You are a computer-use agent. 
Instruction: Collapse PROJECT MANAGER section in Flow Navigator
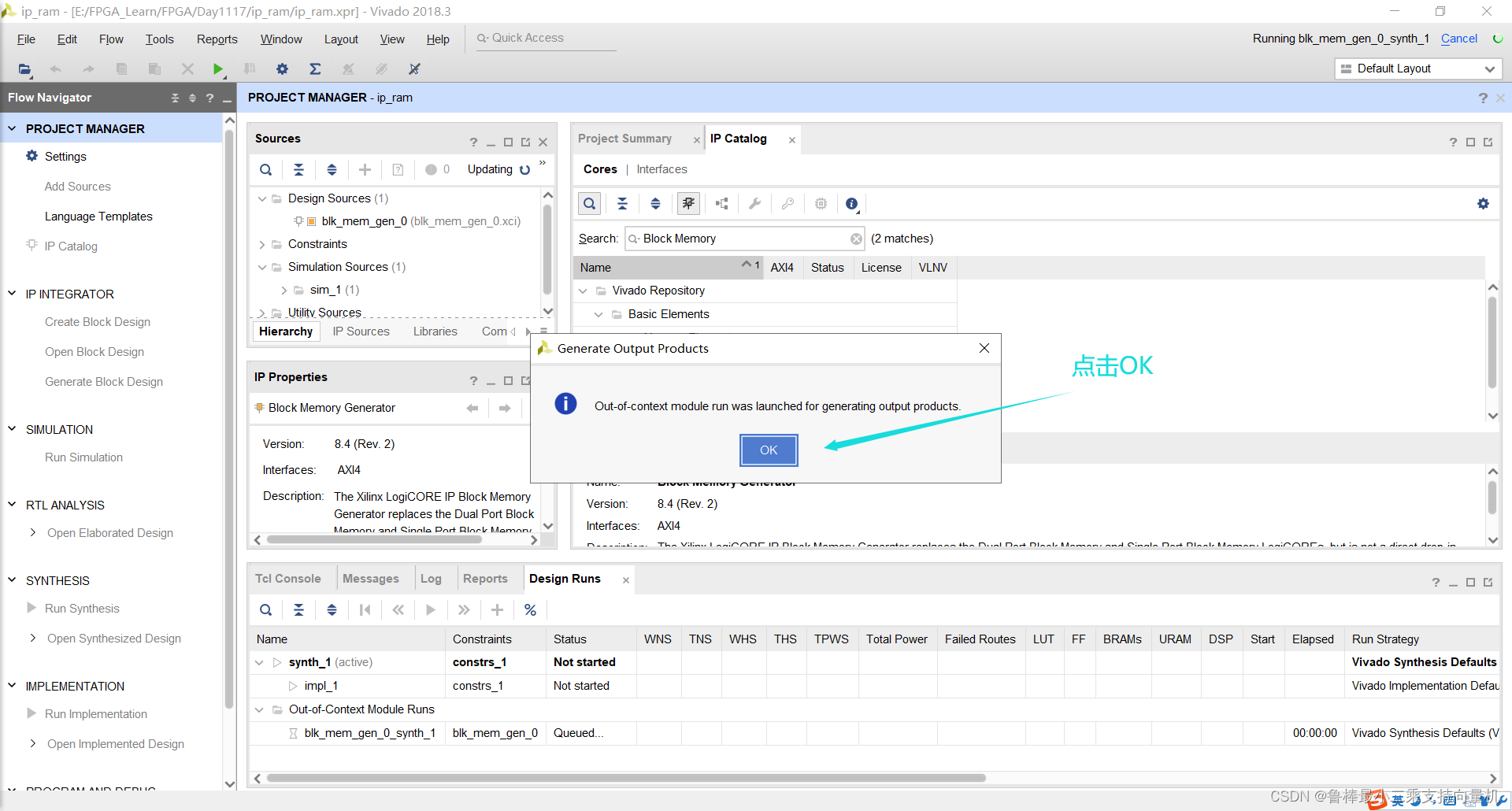[x=12, y=128]
